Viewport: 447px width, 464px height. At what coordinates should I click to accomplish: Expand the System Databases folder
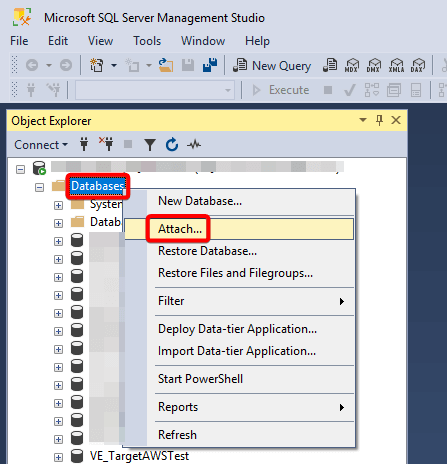[x=58, y=205]
